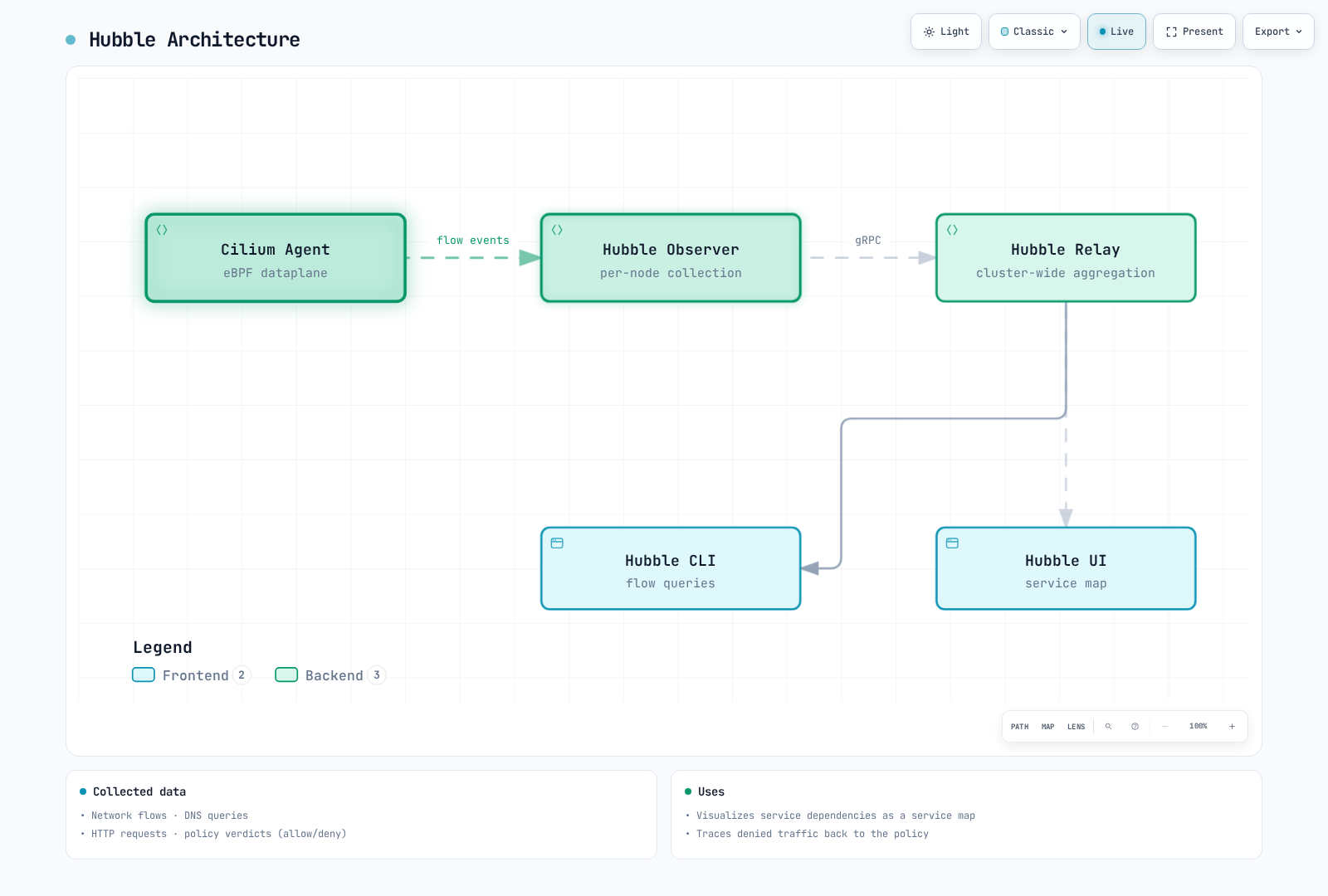Toggle the Light theme button
Image resolution: width=1328 pixels, height=896 pixels.
coord(946,32)
